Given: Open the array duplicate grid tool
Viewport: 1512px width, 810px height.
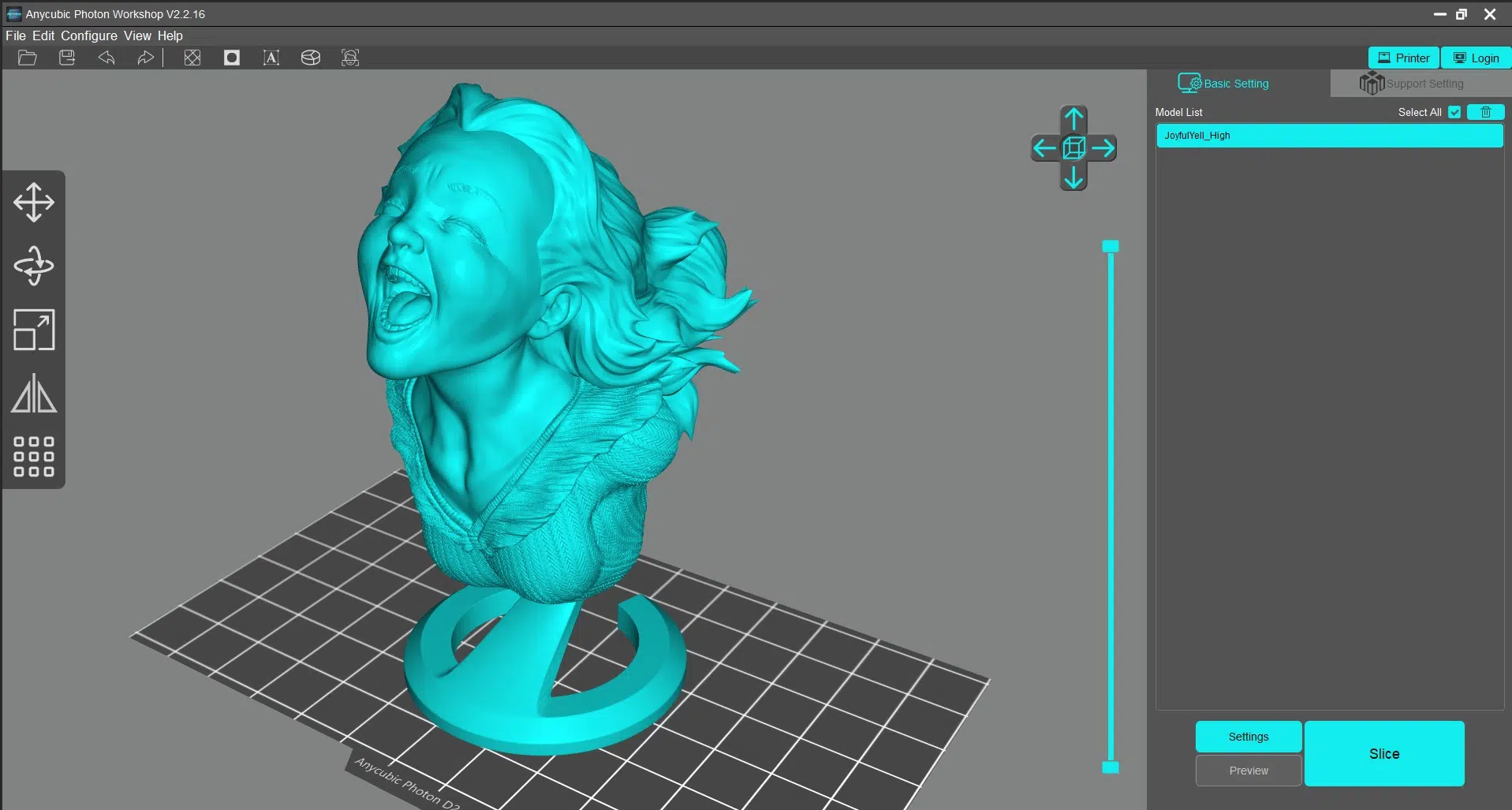Looking at the screenshot, I should [34, 457].
